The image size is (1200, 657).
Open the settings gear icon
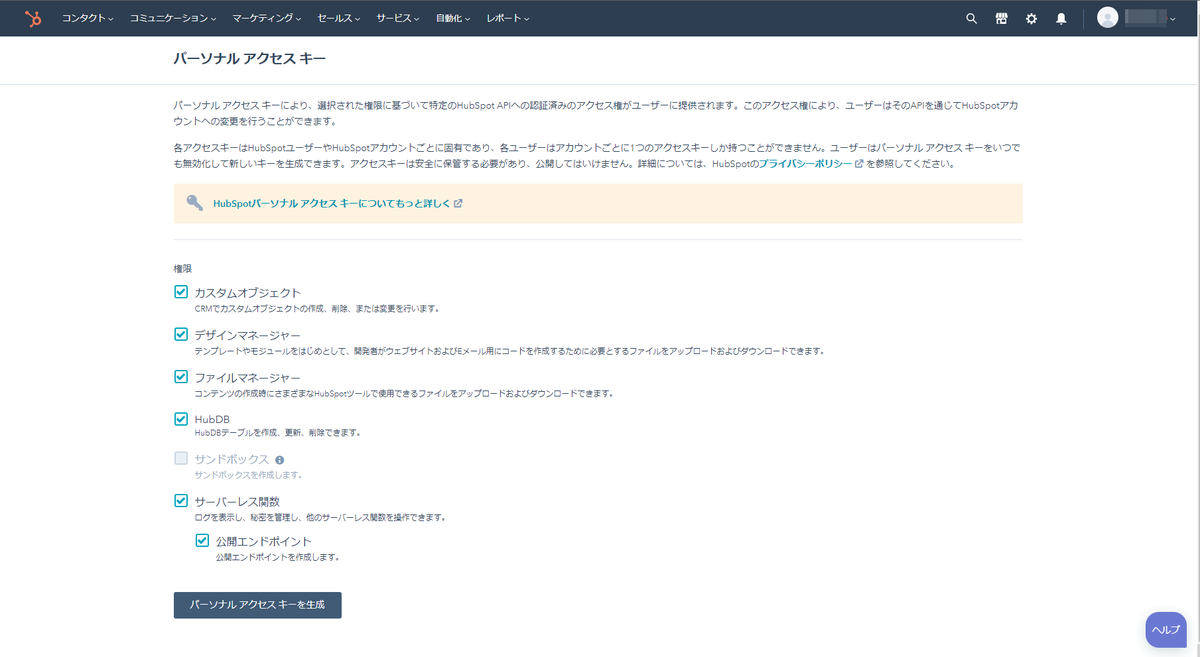1031,18
